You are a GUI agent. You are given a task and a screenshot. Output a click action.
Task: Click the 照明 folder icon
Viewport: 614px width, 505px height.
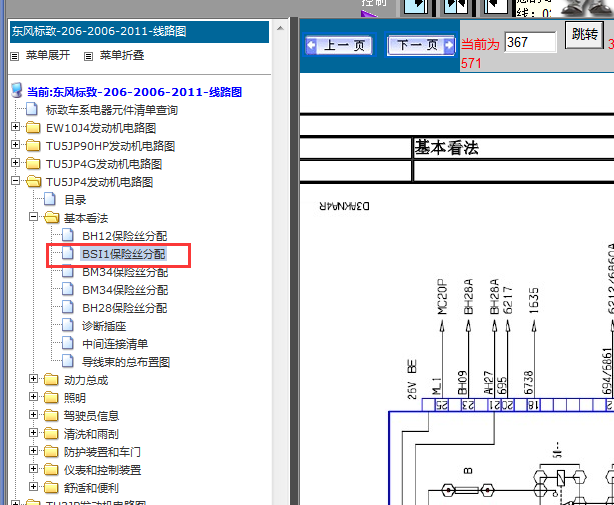[x=51, y=397]
